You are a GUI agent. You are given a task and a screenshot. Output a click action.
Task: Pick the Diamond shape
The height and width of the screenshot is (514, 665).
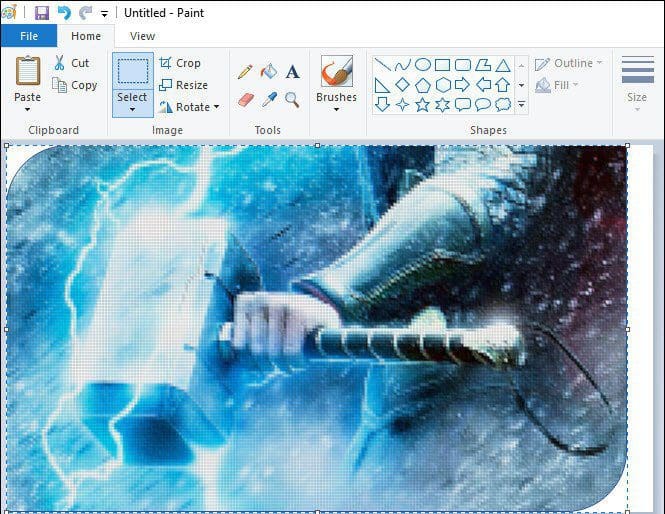click(x=402, y=85)
